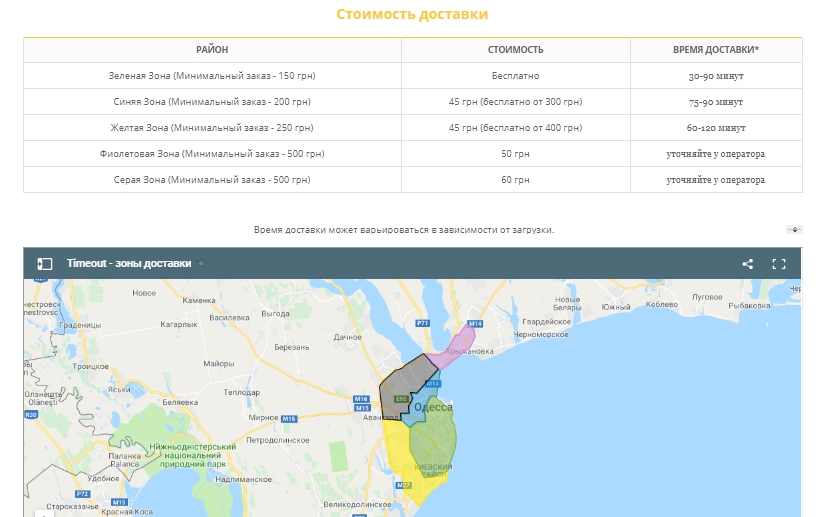Click the 'Коблево' label on map
The height and width of the screenshot is (517, 821).
(x=662, y=304)
